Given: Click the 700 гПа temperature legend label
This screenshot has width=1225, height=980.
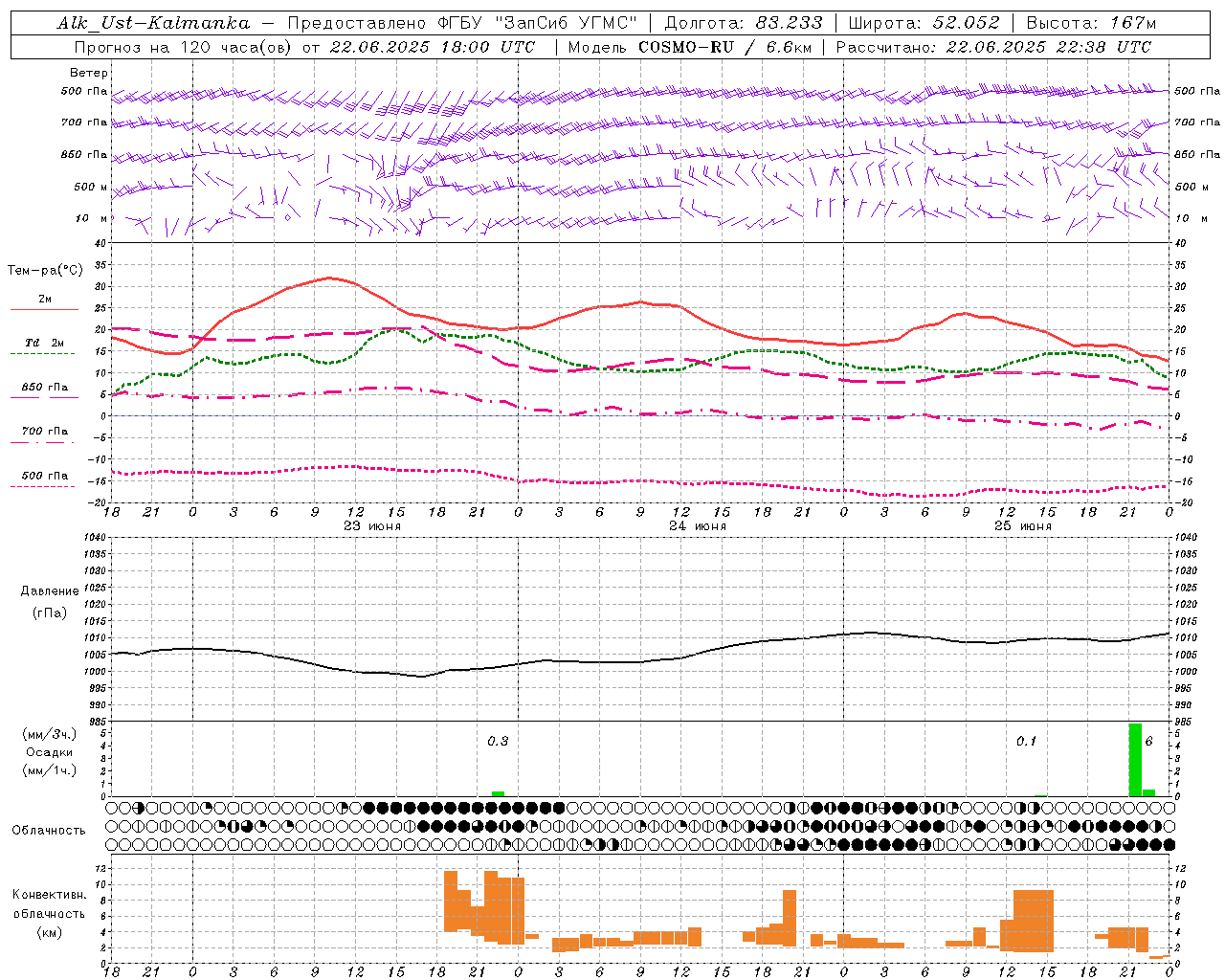Looking at the screenshot, I should pyautogui.click(x=45, y=431).
